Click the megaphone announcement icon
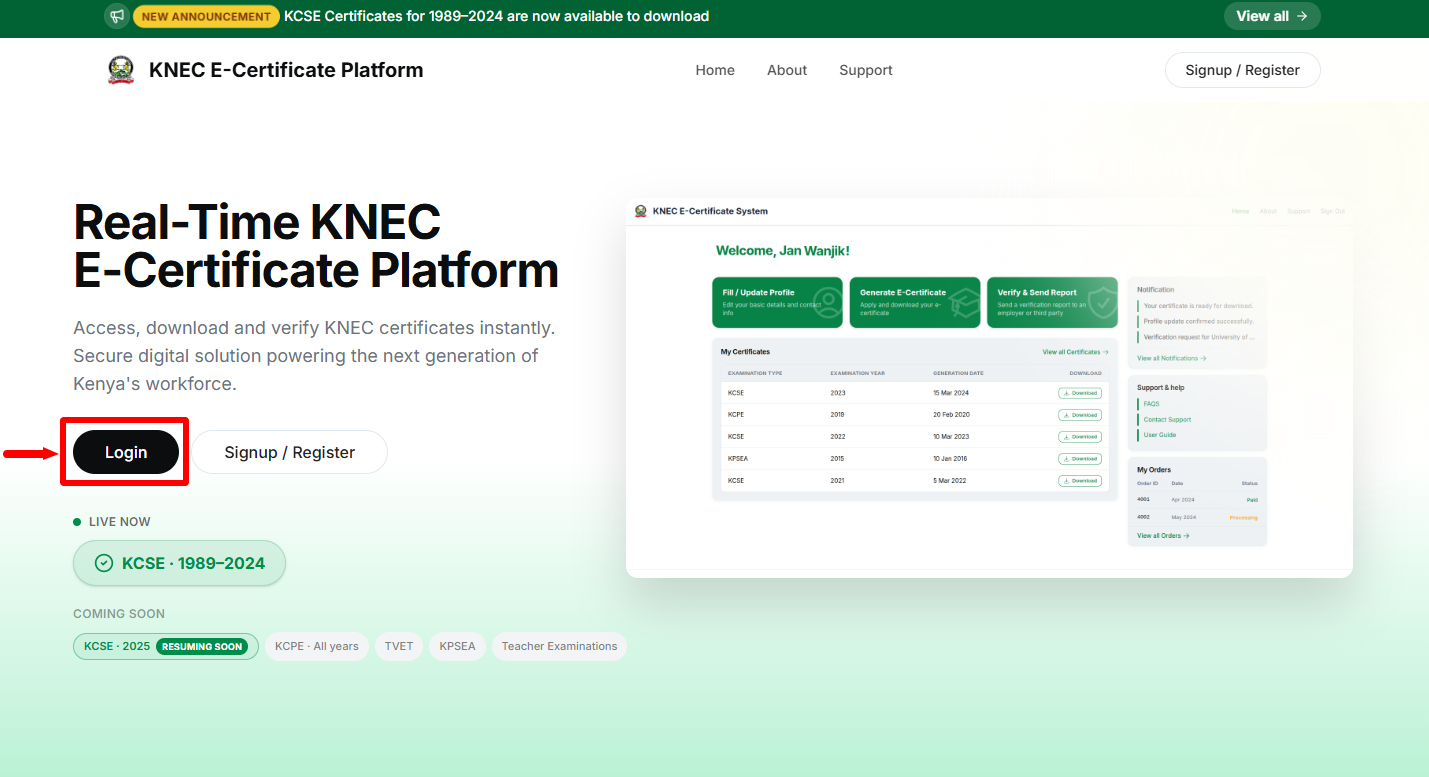 118,16
